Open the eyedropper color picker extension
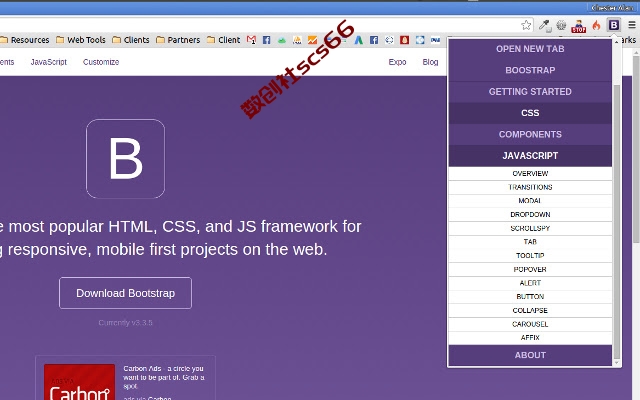640x400 pixels. coord(544,25)
